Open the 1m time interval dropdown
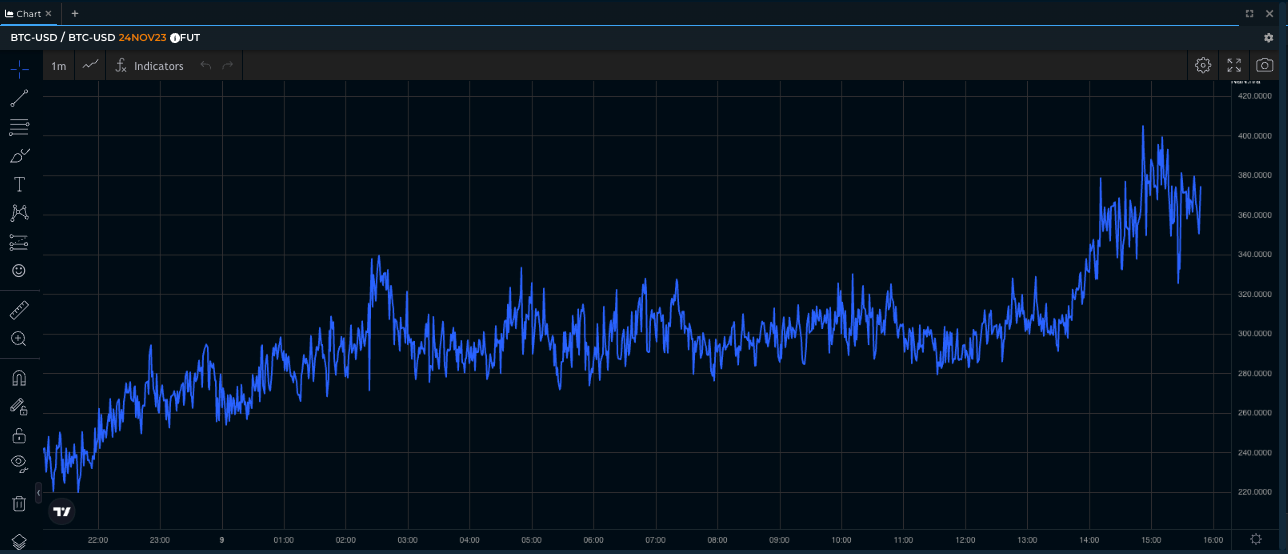Screen dimensions: 1288x554 click(59, 66)
